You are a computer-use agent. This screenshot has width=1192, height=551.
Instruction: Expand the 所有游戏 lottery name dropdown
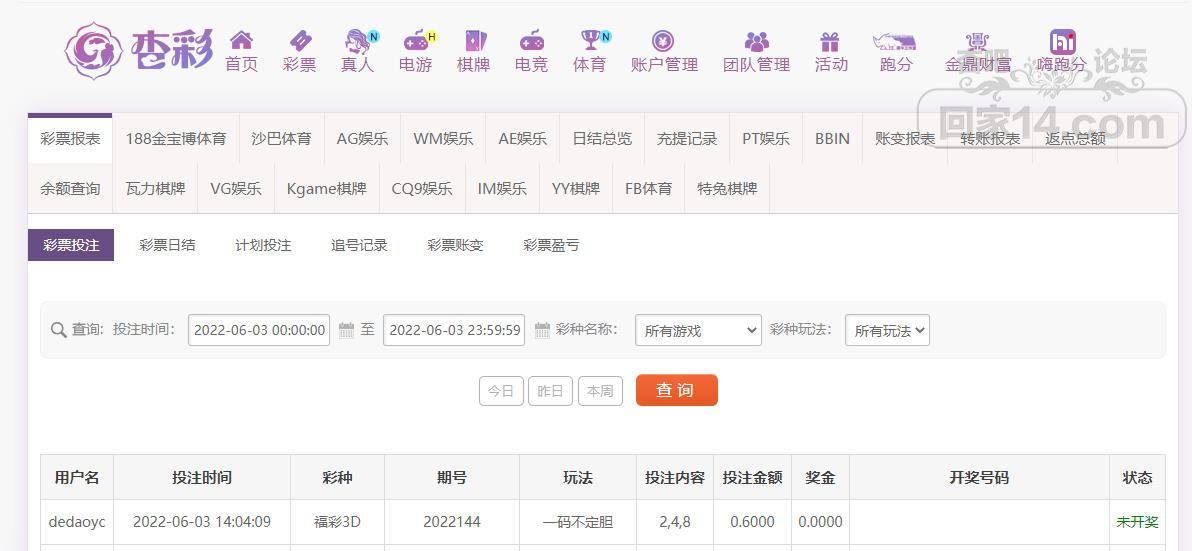(698, 330)
